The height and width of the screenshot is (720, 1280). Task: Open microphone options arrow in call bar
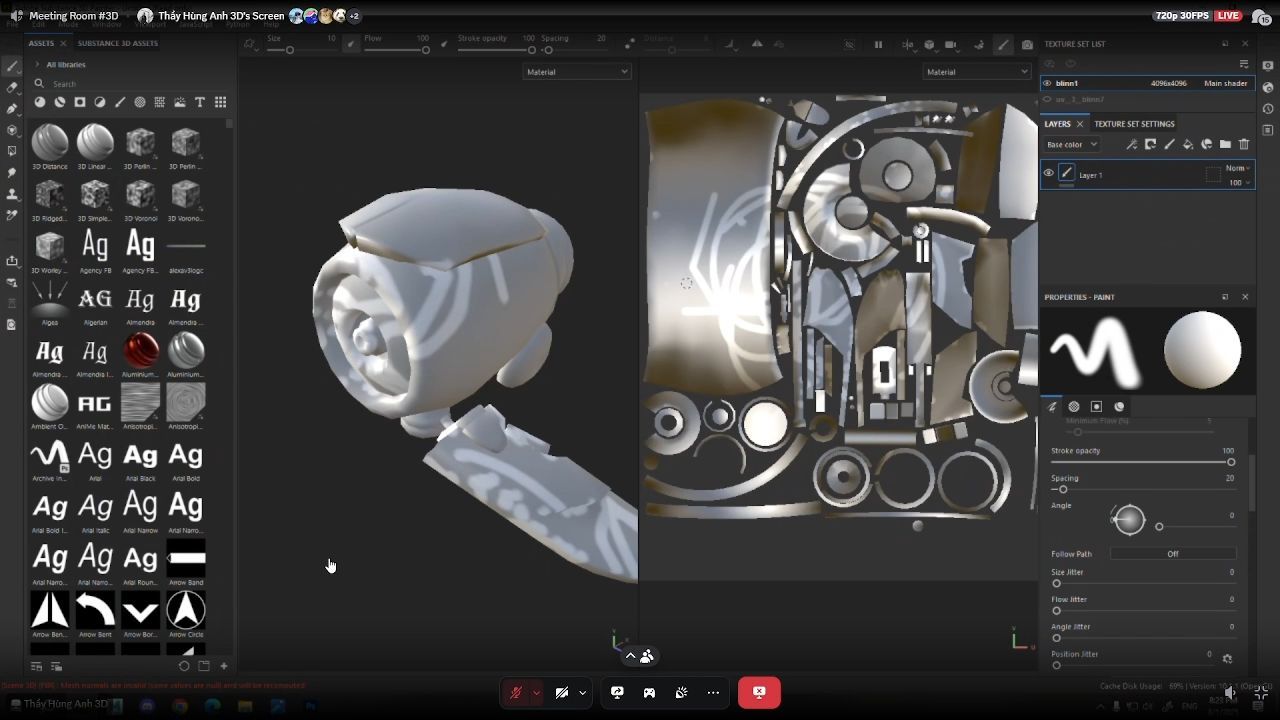(x=536, y=693)
